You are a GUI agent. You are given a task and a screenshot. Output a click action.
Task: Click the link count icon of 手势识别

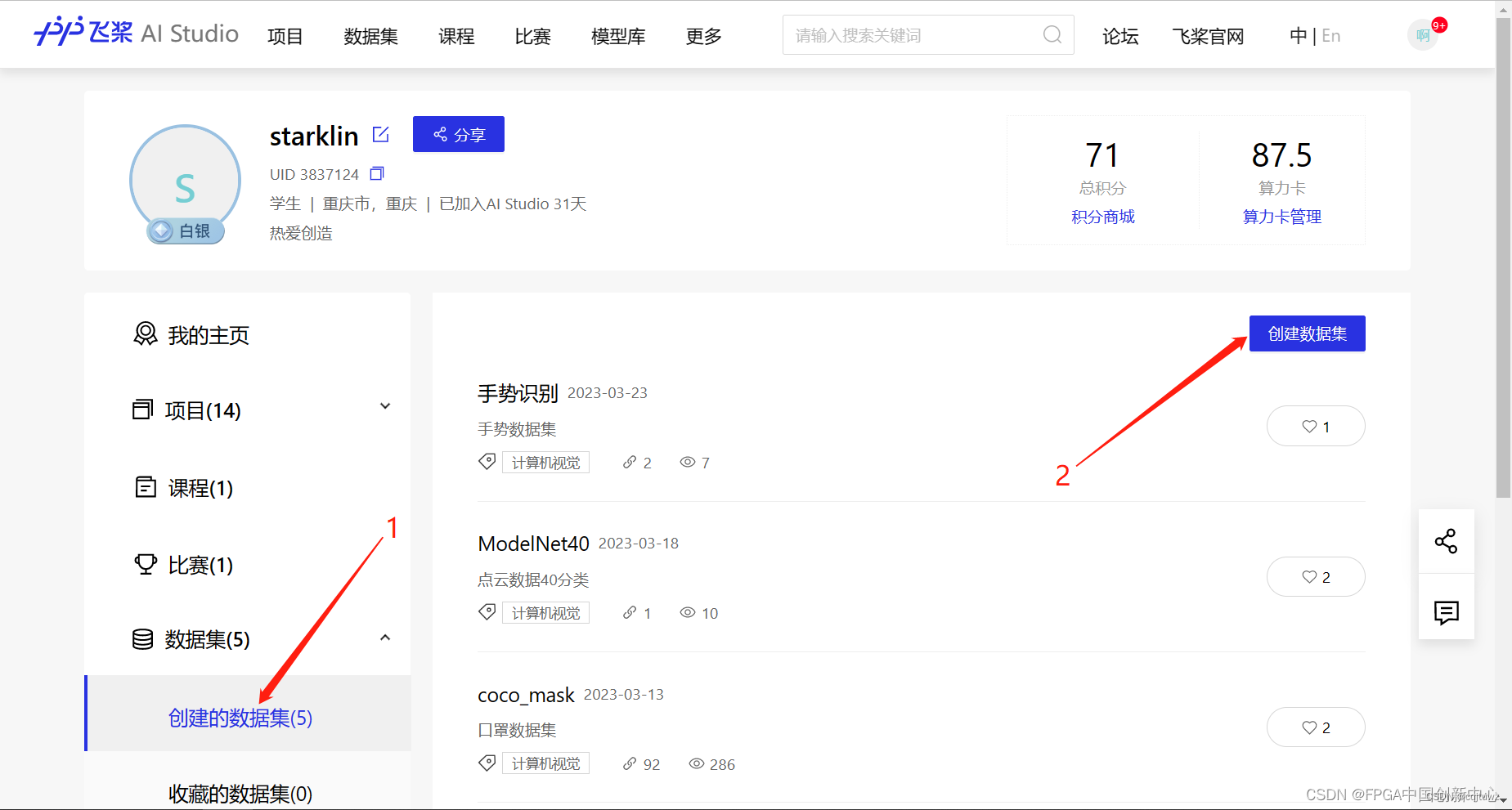[x=629, y=463]
